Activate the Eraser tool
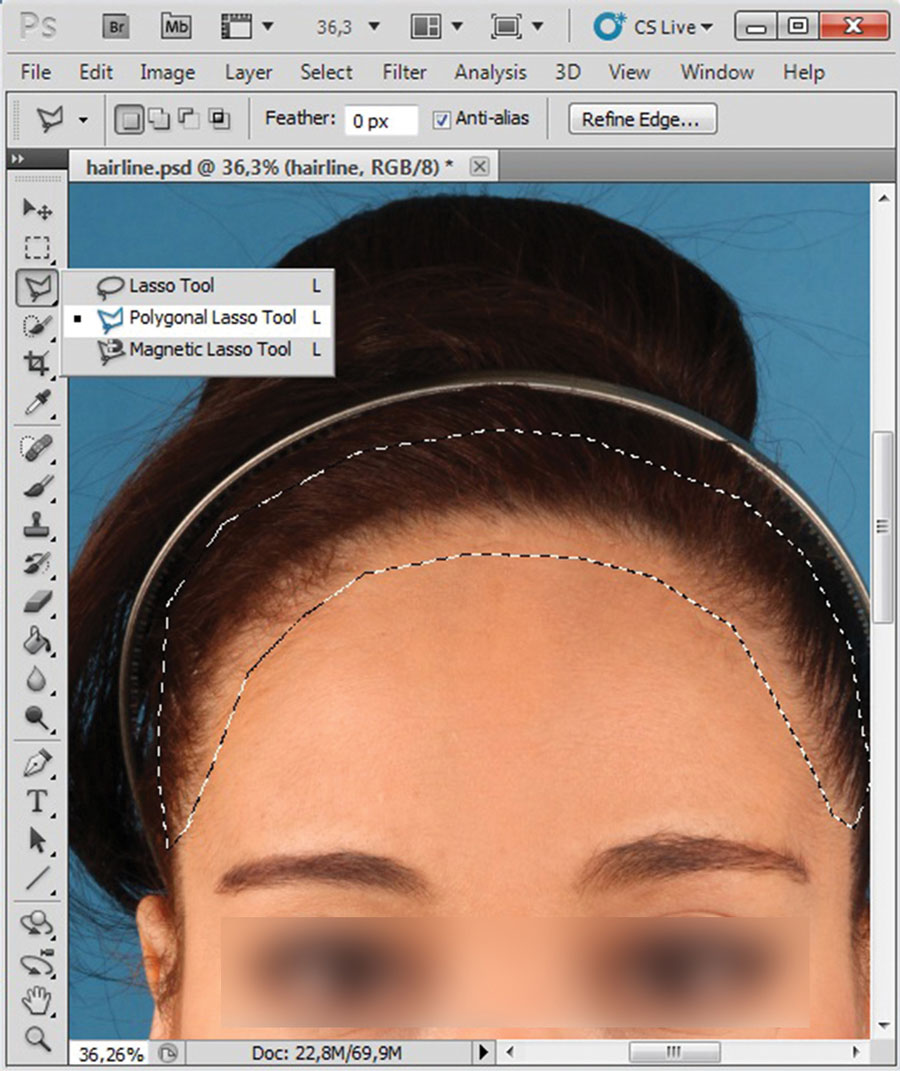Image resolution: width=900 pixels, height=1071 pixels. (x=37, y=602)
